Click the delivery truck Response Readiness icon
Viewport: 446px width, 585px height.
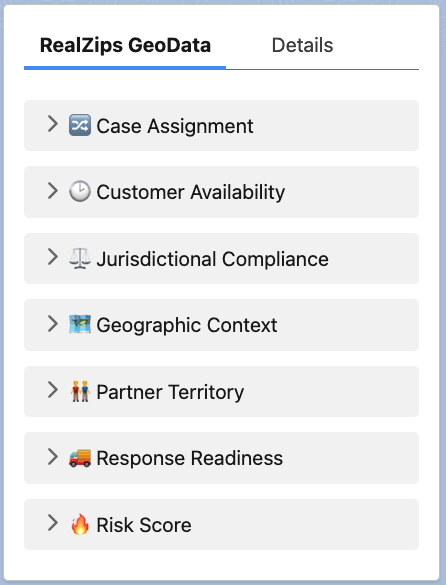click(80, 458)
